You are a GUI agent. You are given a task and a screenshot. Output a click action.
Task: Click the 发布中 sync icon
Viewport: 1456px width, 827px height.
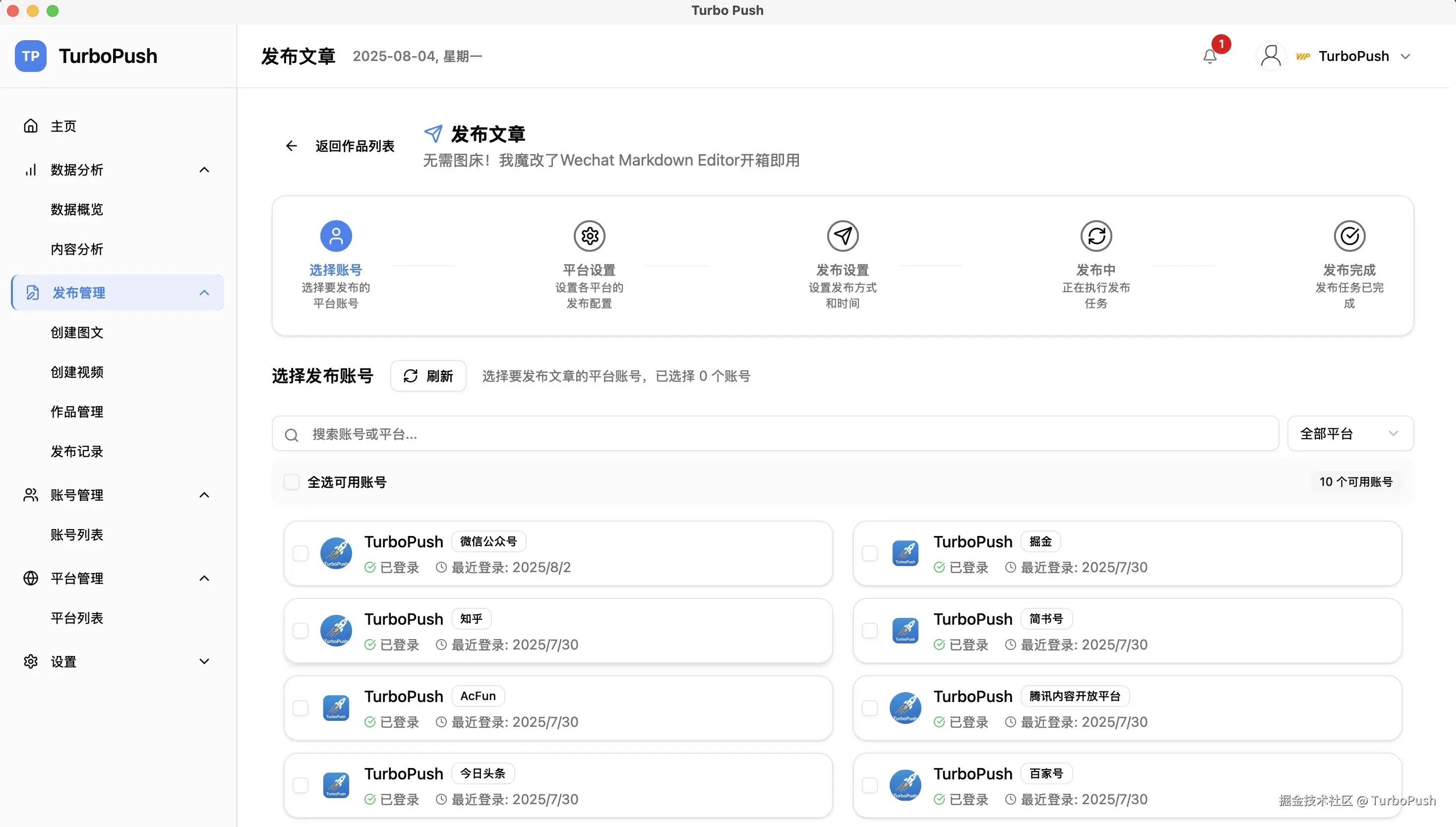[1096, 235]
